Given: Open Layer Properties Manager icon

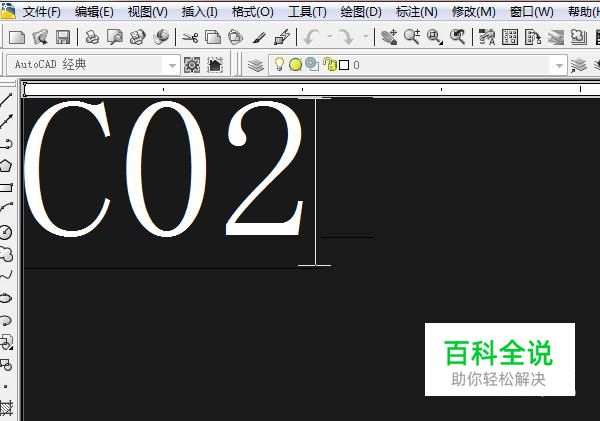Looking at the screenshot, I should point(256,65).
